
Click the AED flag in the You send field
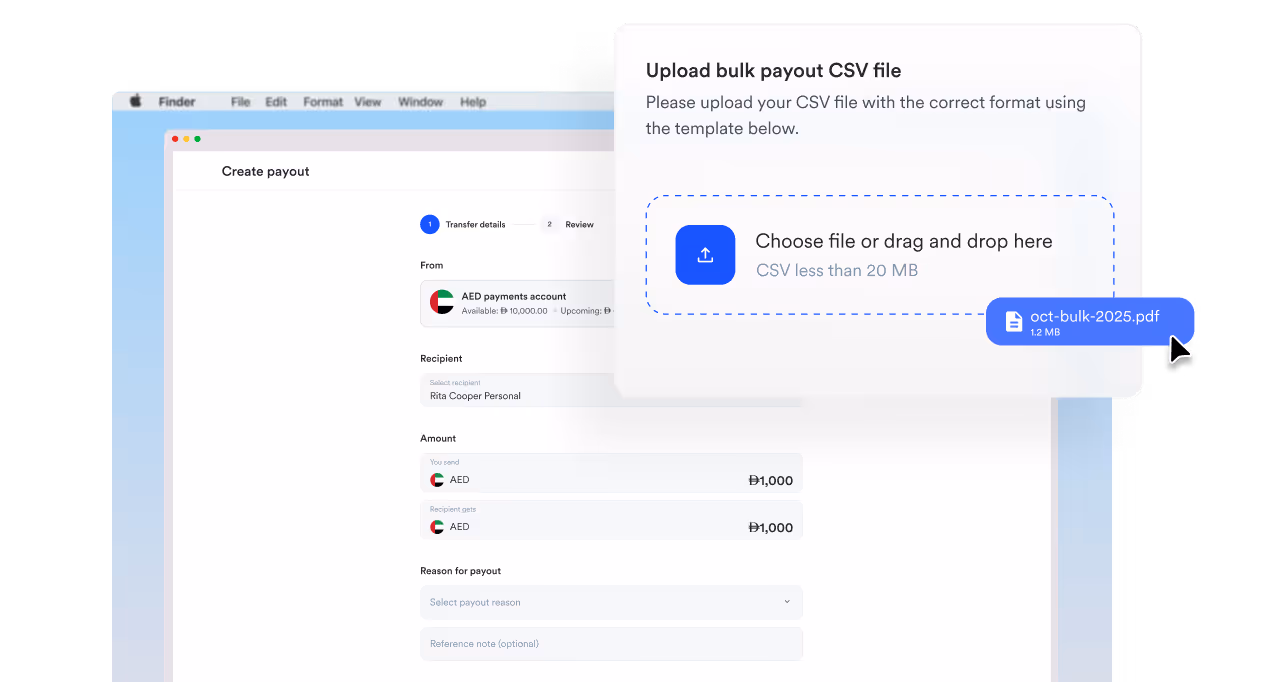click(x=438, y=479)
